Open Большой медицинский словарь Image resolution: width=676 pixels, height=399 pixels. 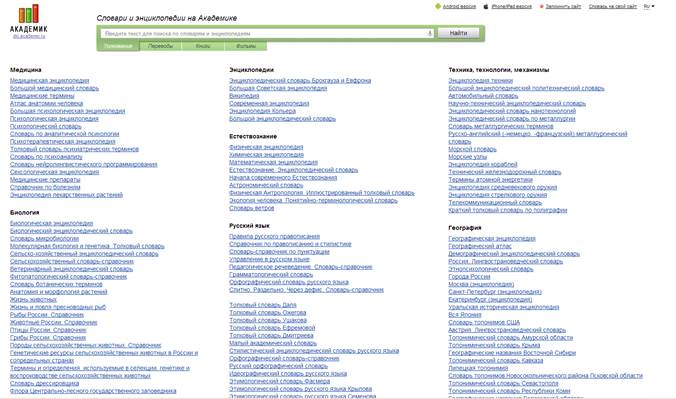click(54, 88)
